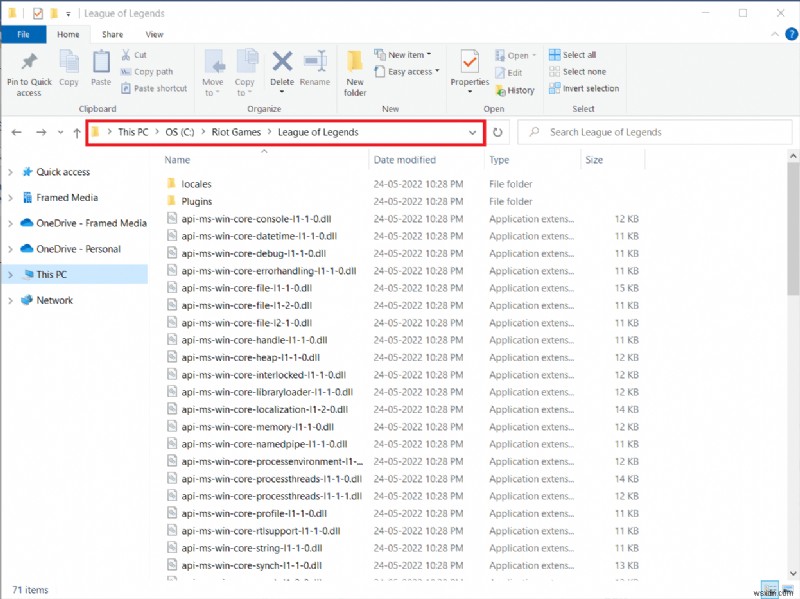
Task: Switch to the Share ribbon tab
Action: point(112,34)
